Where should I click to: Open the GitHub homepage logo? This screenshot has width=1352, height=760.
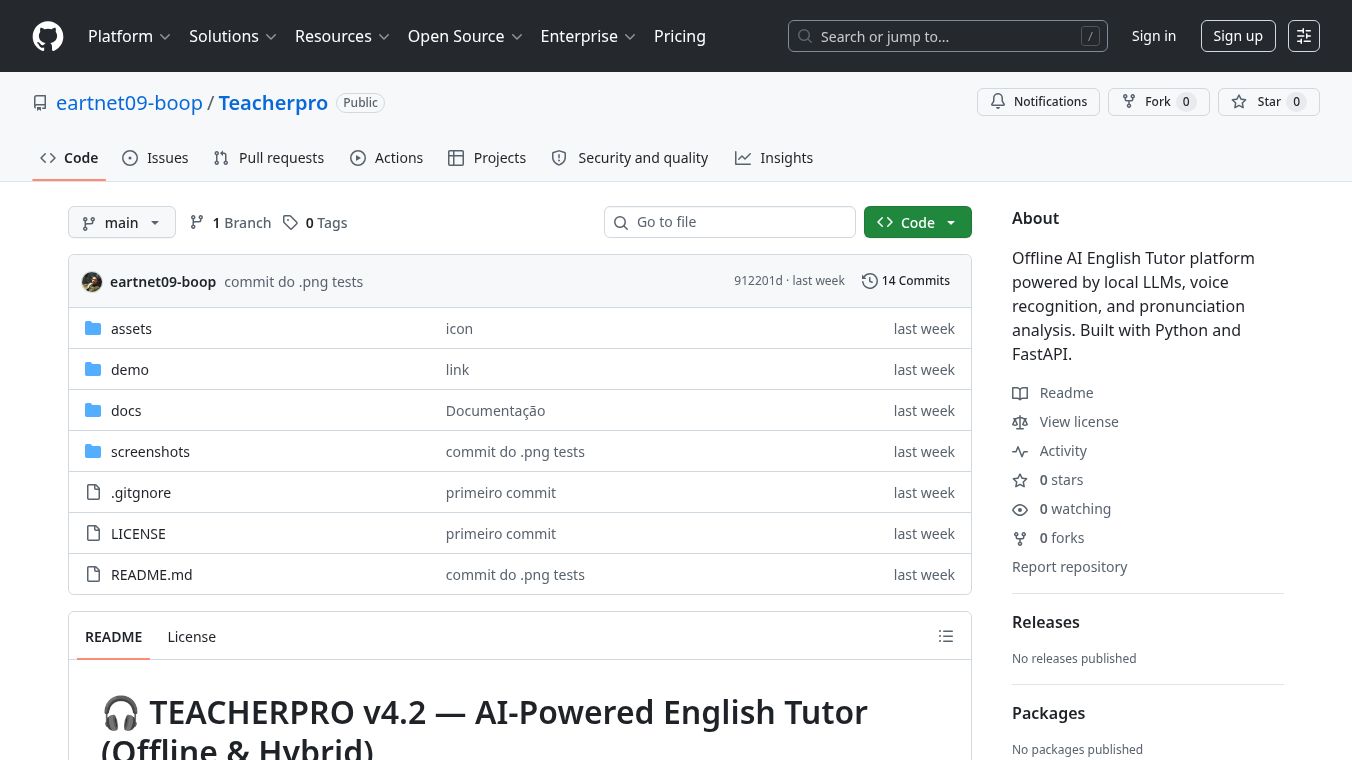point(48,36)
